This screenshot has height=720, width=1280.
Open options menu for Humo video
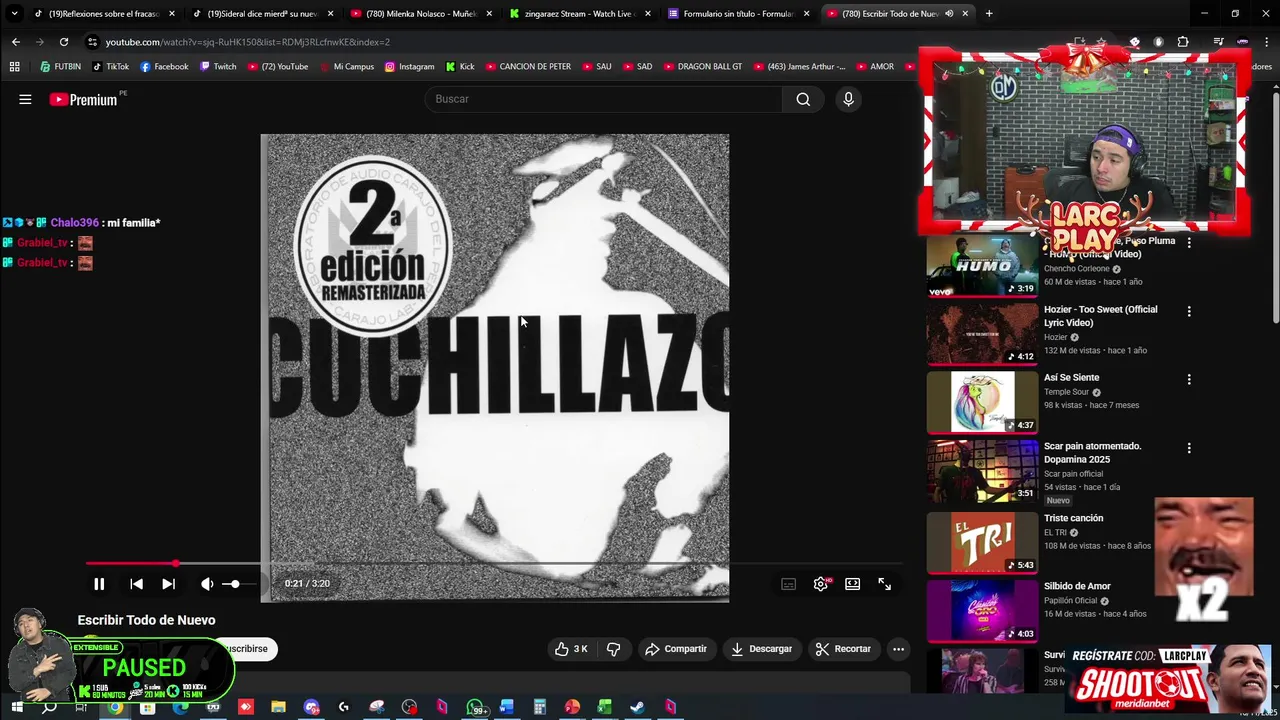tap(1189, 242)
